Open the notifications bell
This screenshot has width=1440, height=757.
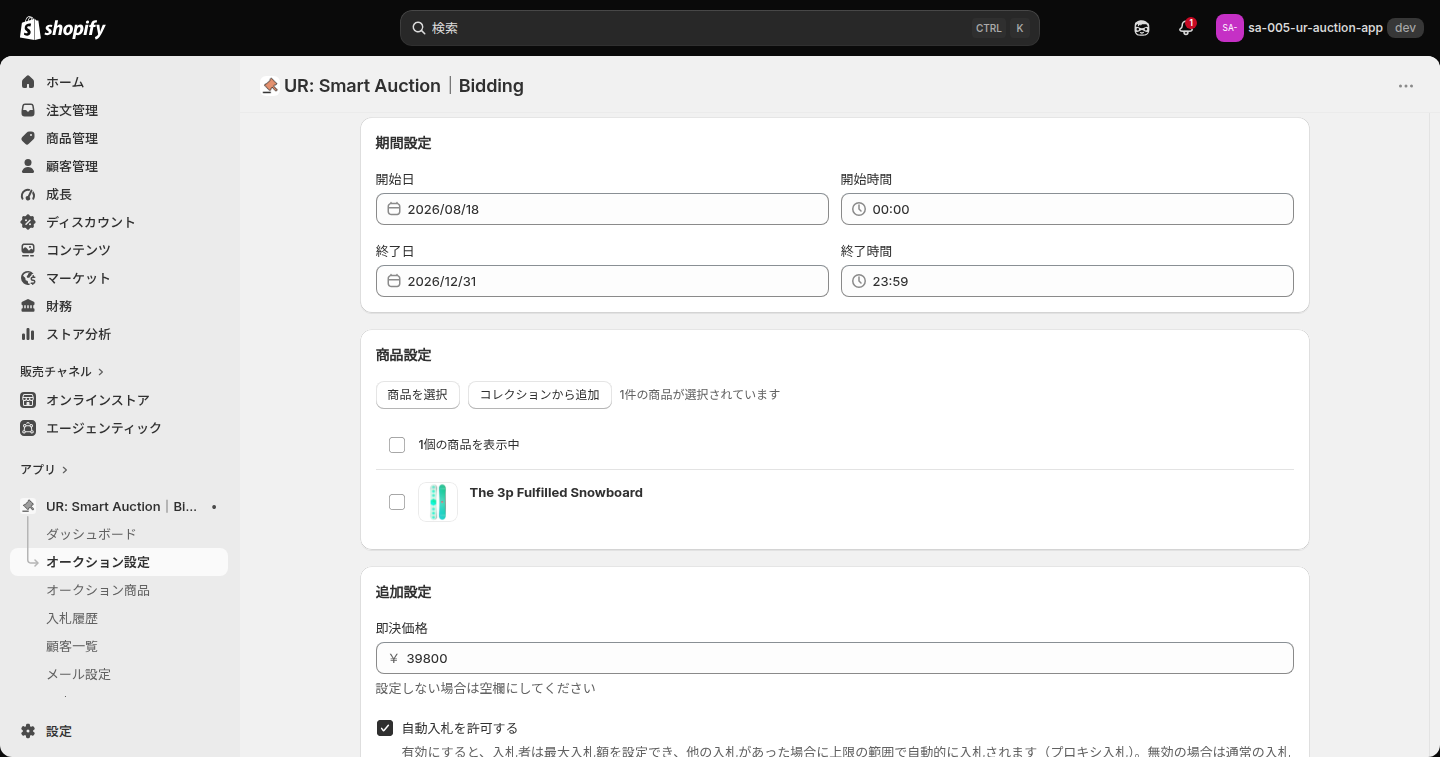1186,28
